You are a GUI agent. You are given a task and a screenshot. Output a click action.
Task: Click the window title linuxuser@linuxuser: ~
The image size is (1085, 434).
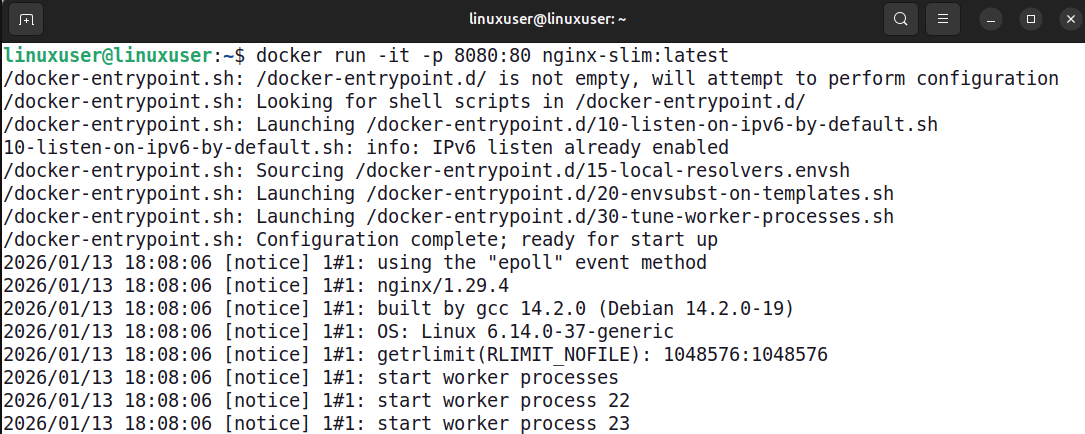(x=542, y=19)
